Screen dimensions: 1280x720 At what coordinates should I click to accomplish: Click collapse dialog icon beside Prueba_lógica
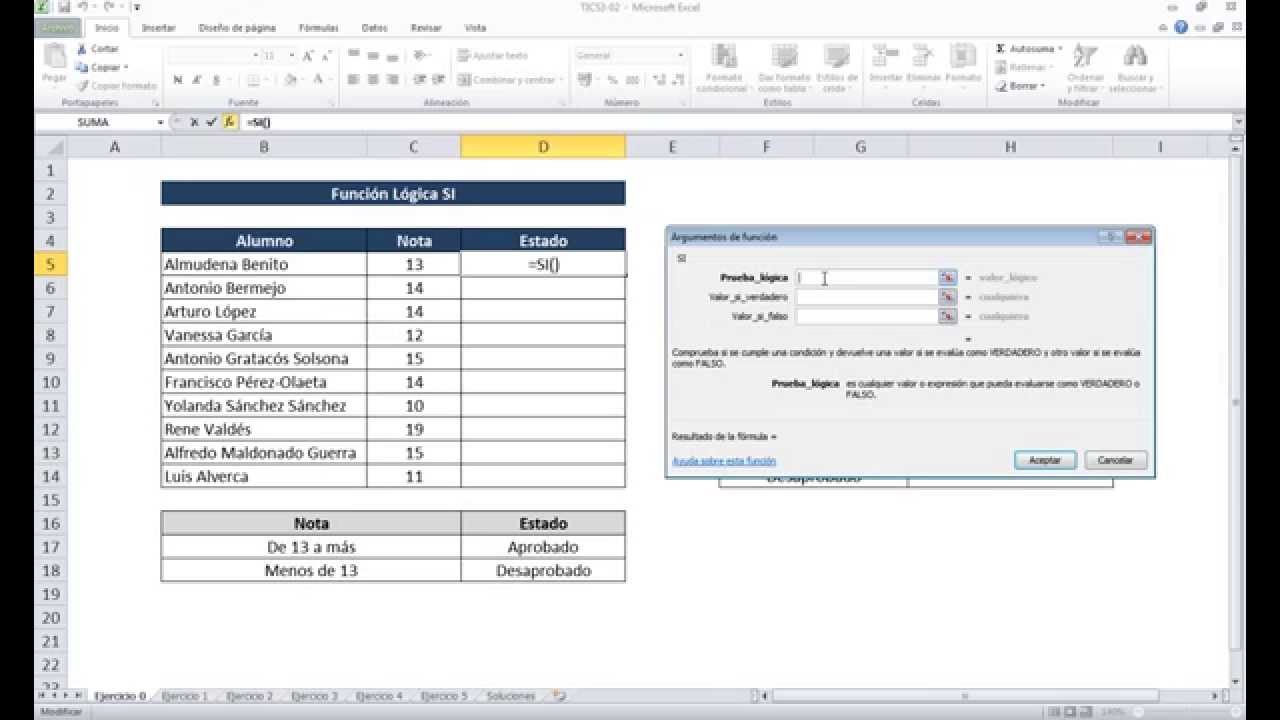point(948,277)
